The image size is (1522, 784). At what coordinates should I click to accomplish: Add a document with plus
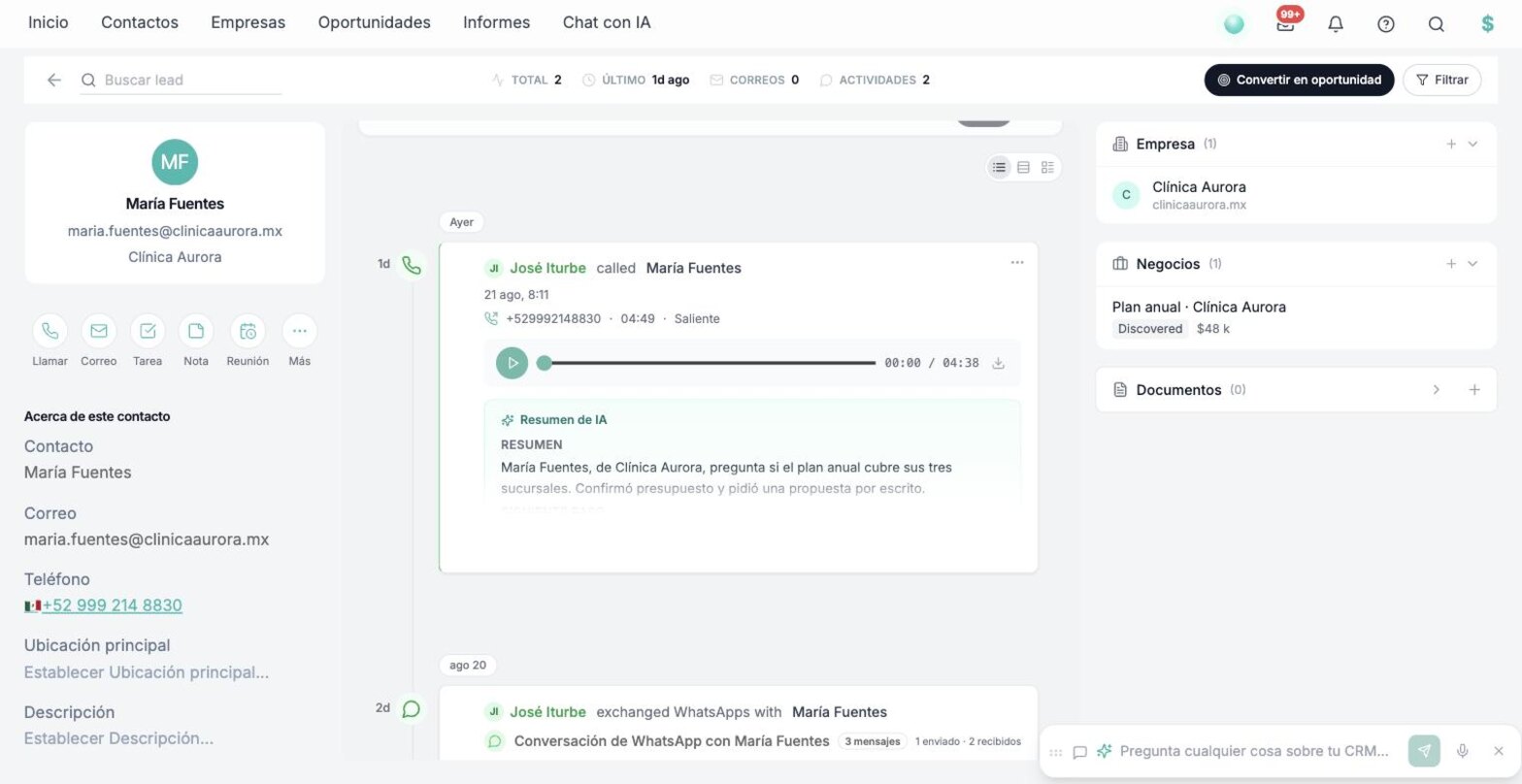[1474, 389]
